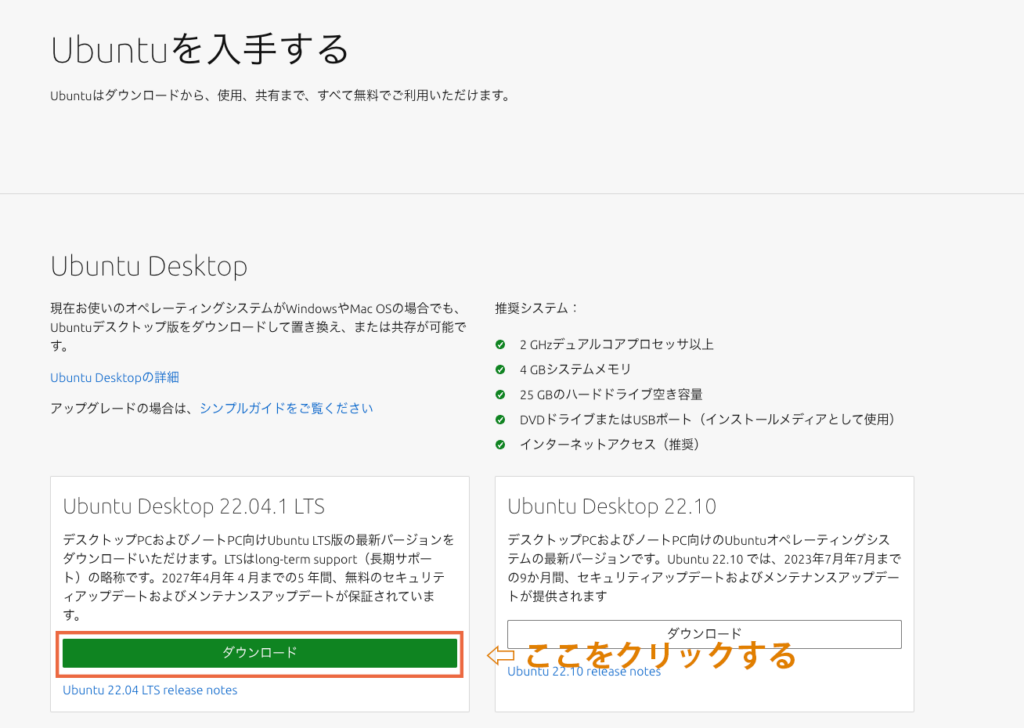Click the green check icon beside 25 GBのハードドライブ空き容量
1024x728 pixels.
500,394
